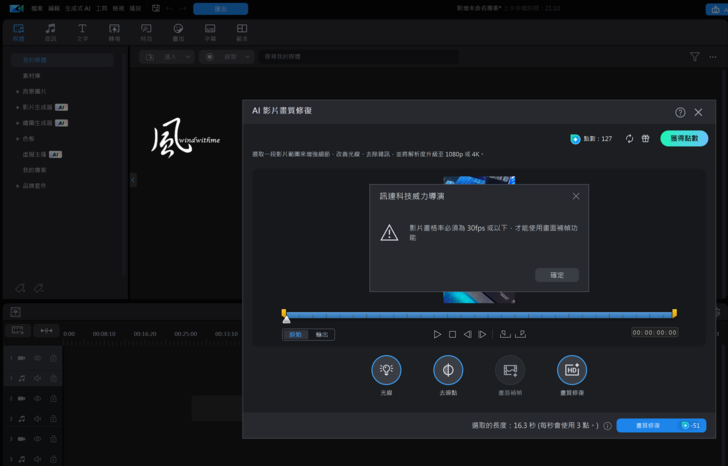The height and width of the screenshot is (466, 728).
Task: Select the 畫質修復 HD upscaling icon
Action: click(x=572, y=370)
